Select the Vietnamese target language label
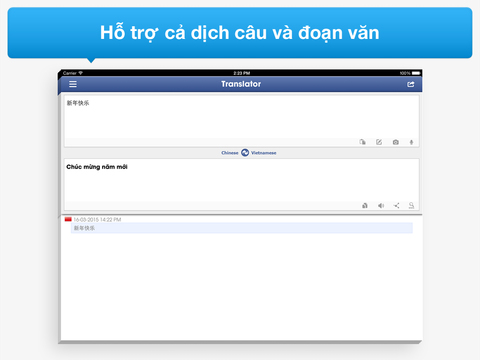 tap(263, 153)
